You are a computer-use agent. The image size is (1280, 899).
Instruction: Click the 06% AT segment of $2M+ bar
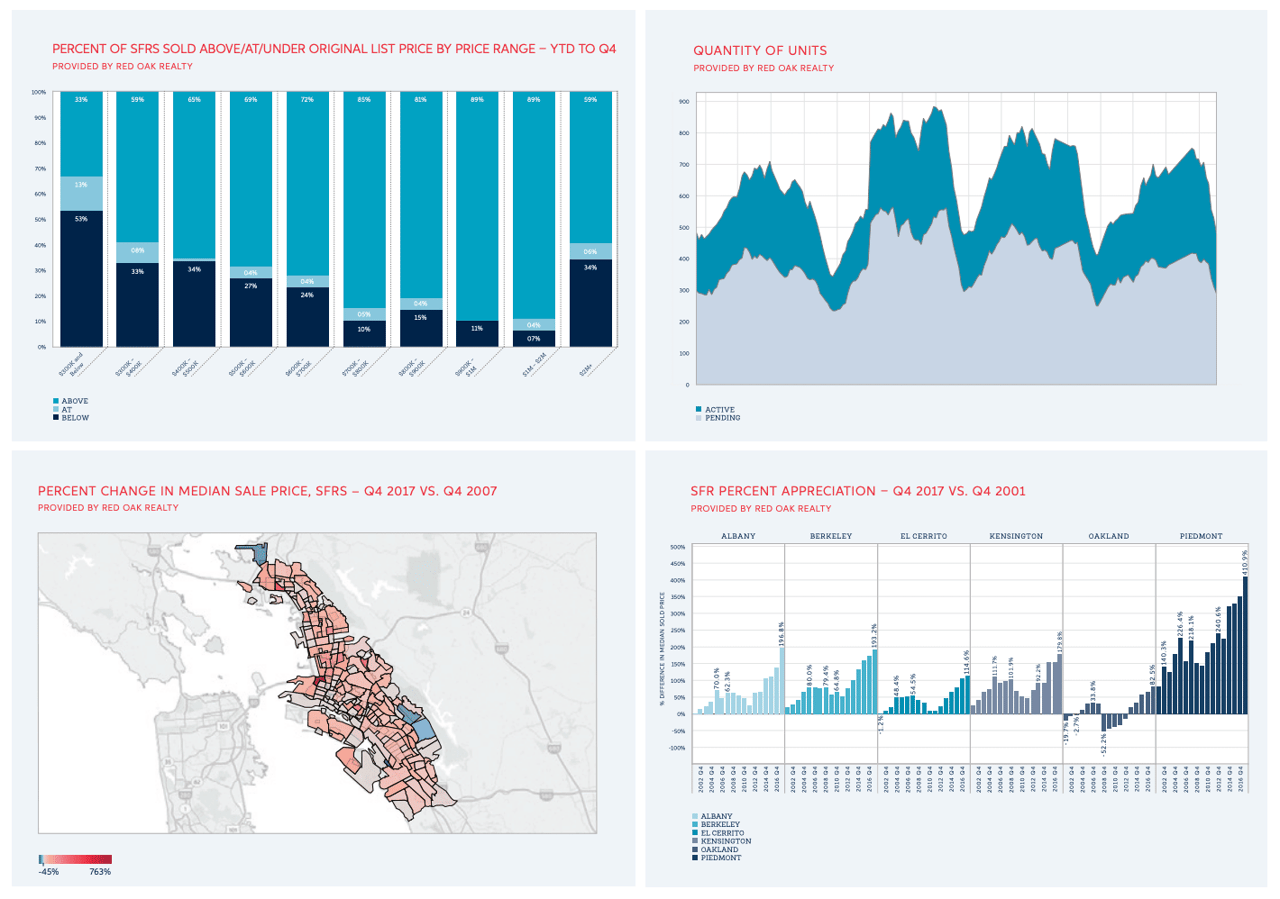[x=591, y=251]
